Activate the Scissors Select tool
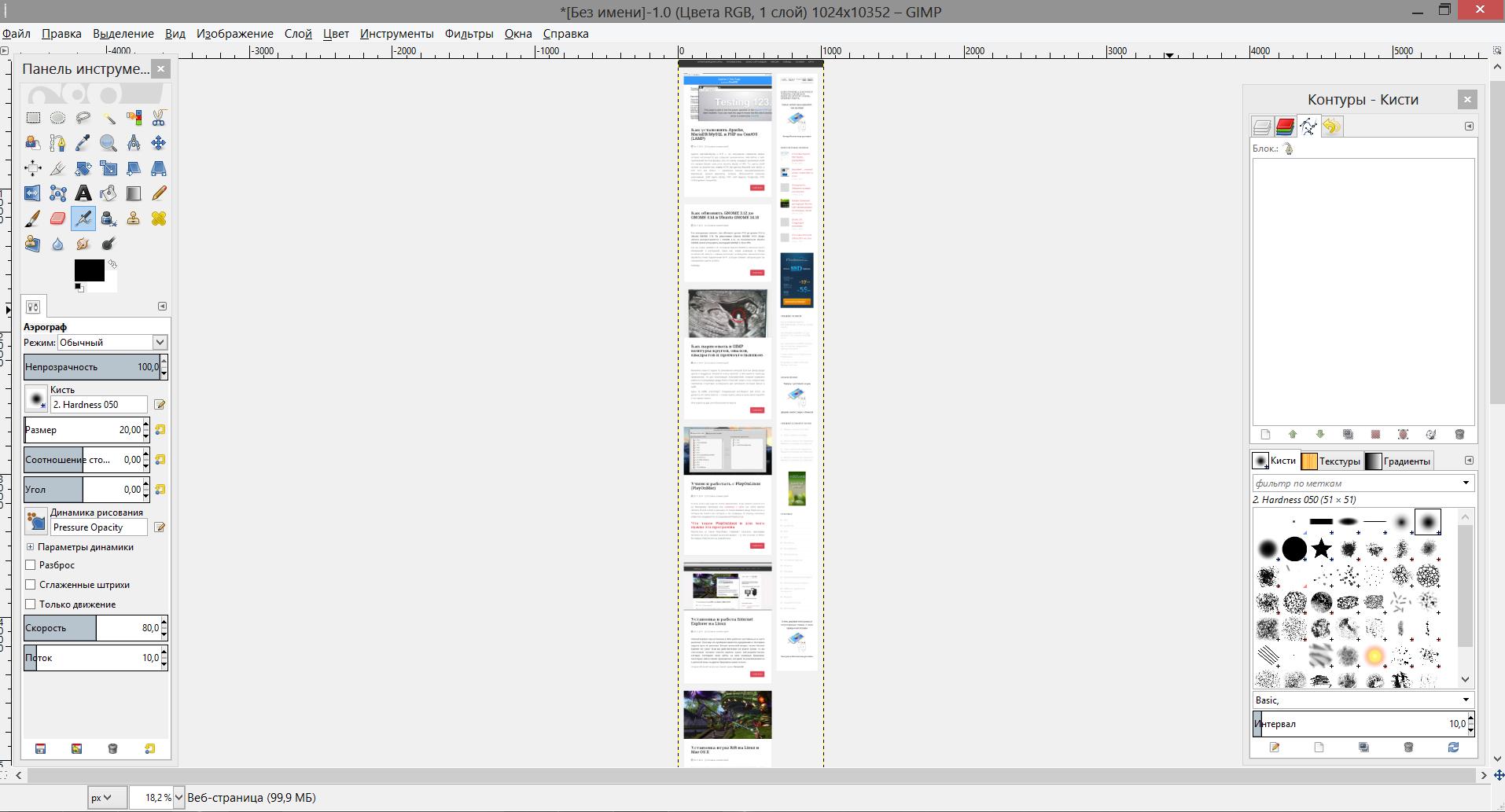This screenshot has width=1505, height=812. pyautogui.click(x=159, y=118)
